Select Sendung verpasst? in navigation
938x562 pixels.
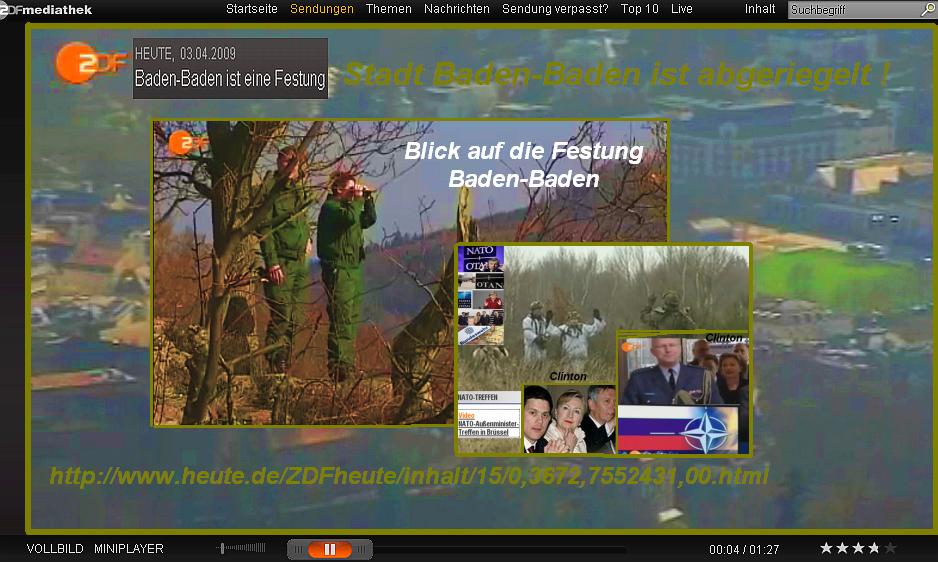pos(555,9)
